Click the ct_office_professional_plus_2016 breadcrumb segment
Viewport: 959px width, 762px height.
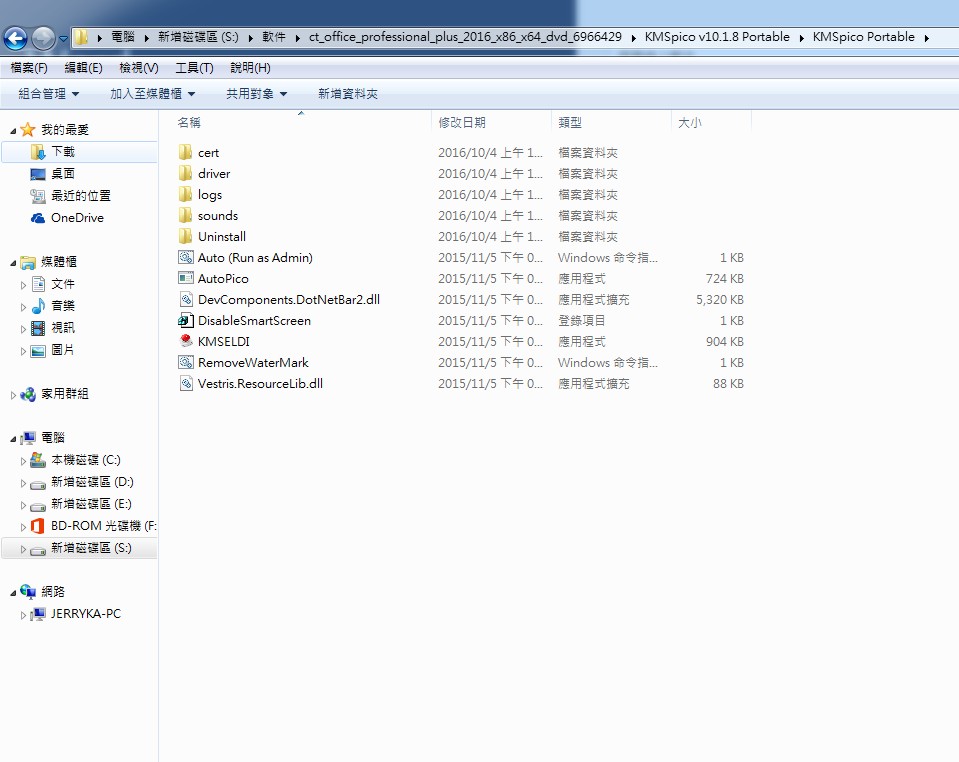(465, 37)
